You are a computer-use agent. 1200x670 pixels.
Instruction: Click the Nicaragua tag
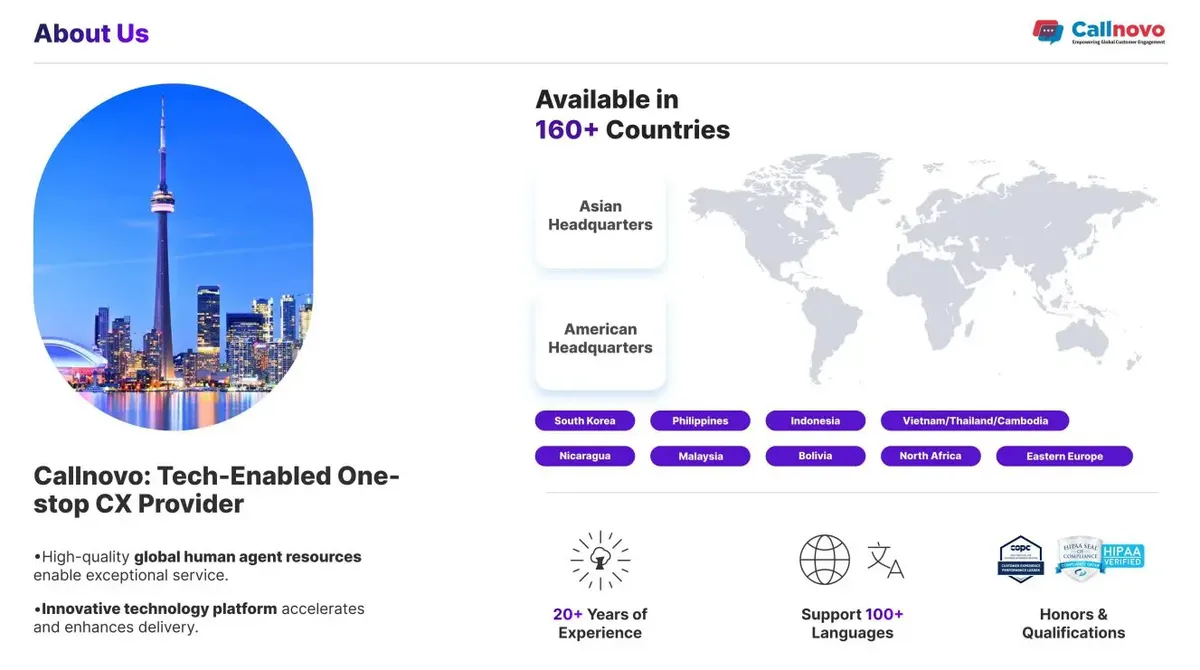coord(584,456)
